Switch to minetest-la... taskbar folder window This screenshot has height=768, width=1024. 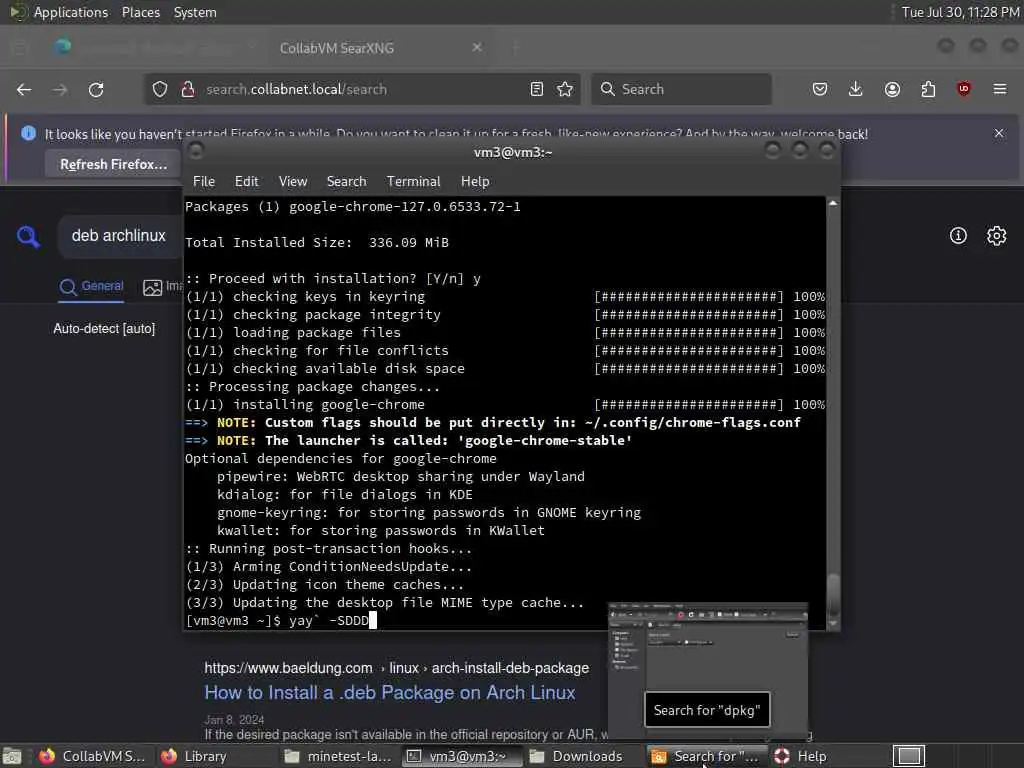click(x=338, y=756)
